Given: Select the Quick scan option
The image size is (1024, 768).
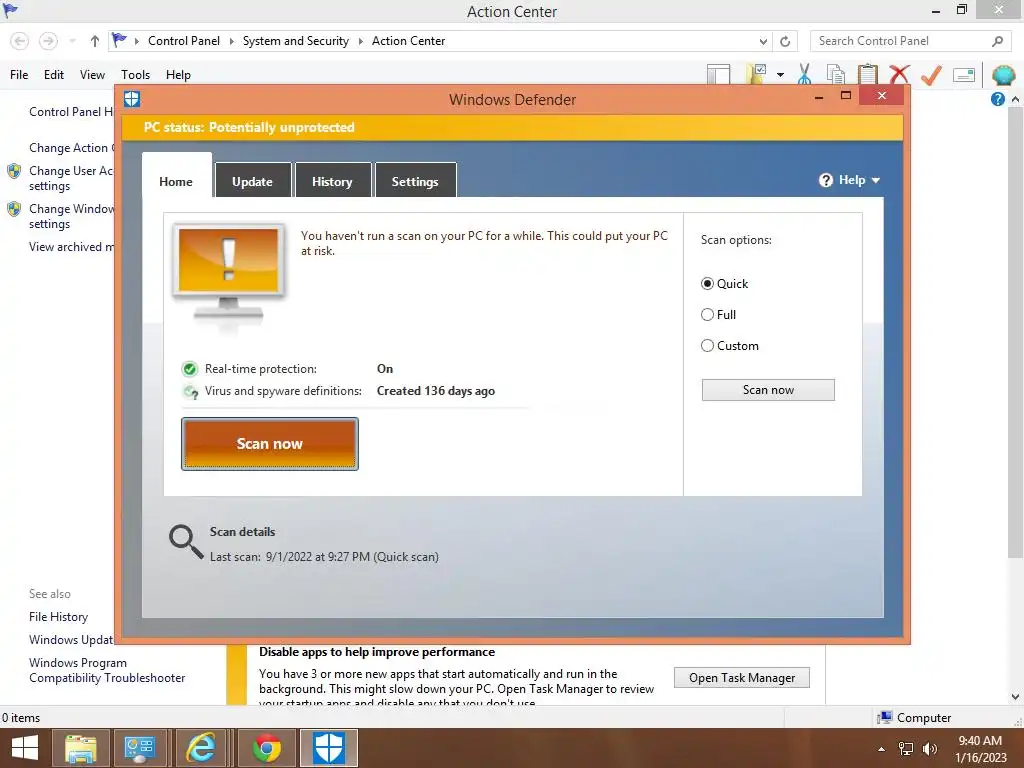Looking at the screenshot, I should 707,283.
